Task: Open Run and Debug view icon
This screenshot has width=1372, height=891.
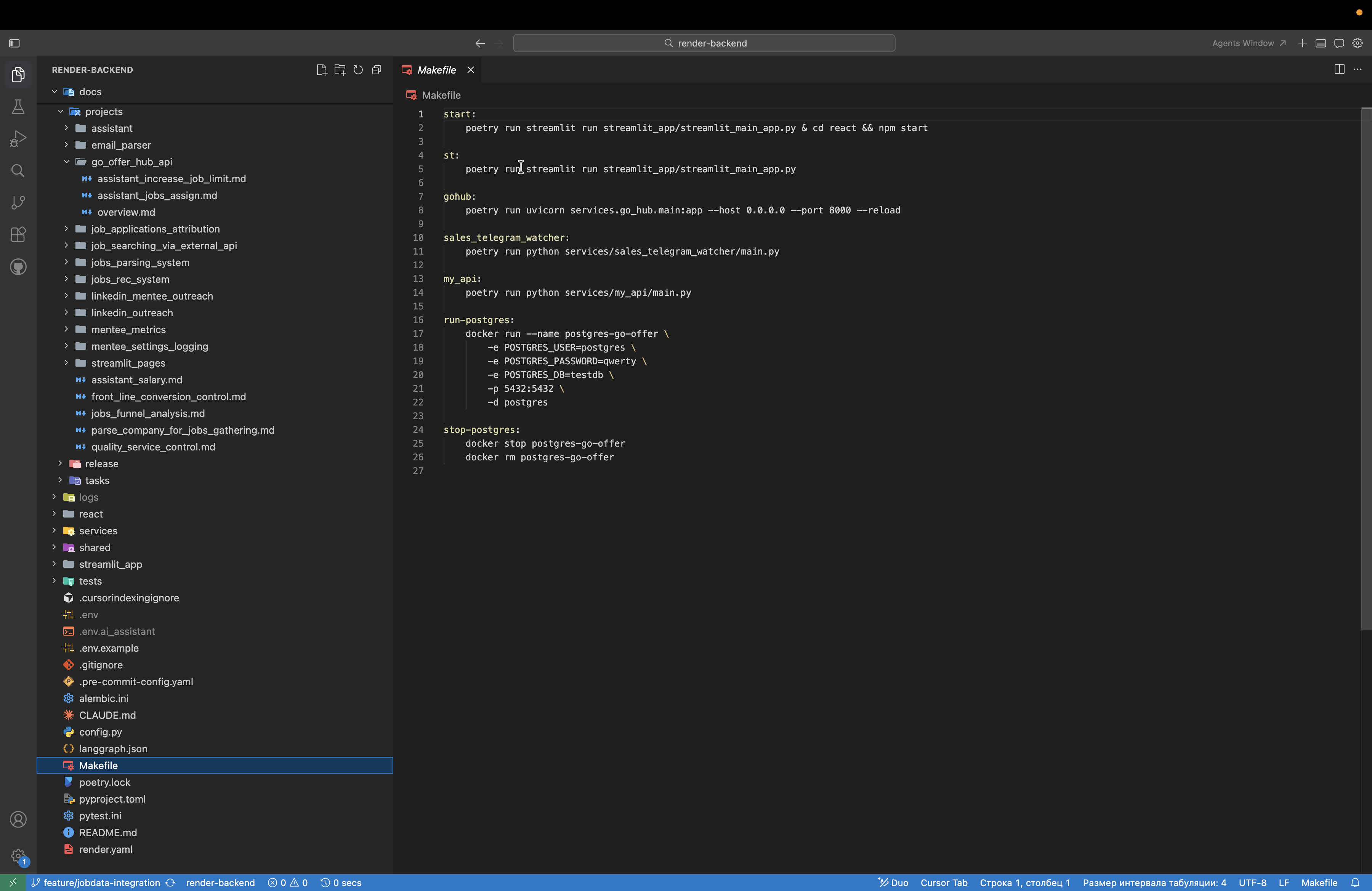Action: [x=18, y=139]
